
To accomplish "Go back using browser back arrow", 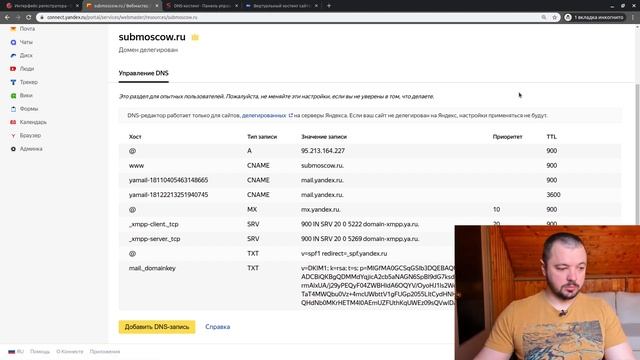I will 7,17.
